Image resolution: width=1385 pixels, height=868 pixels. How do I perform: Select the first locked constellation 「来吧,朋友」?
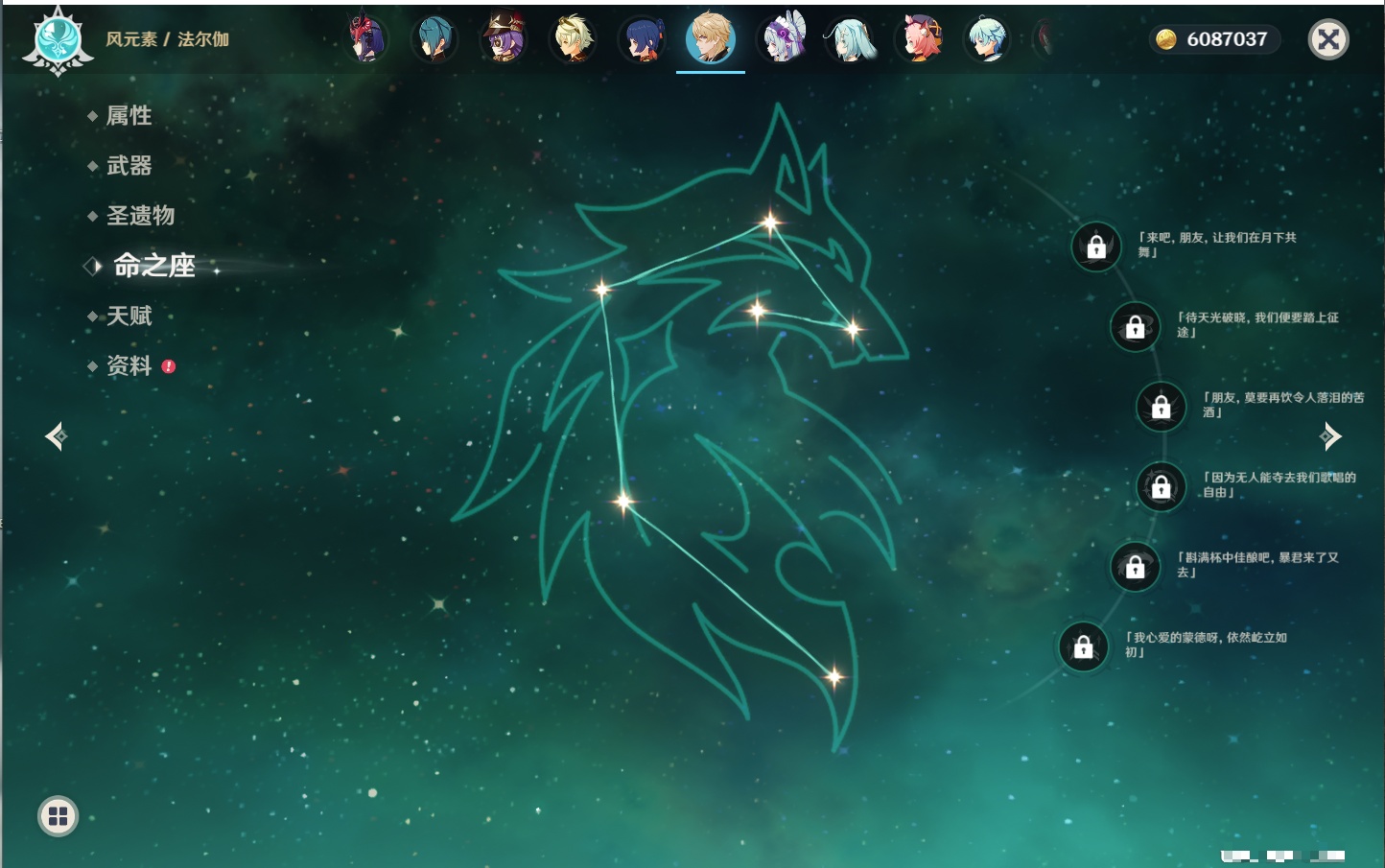(1096, 246)
